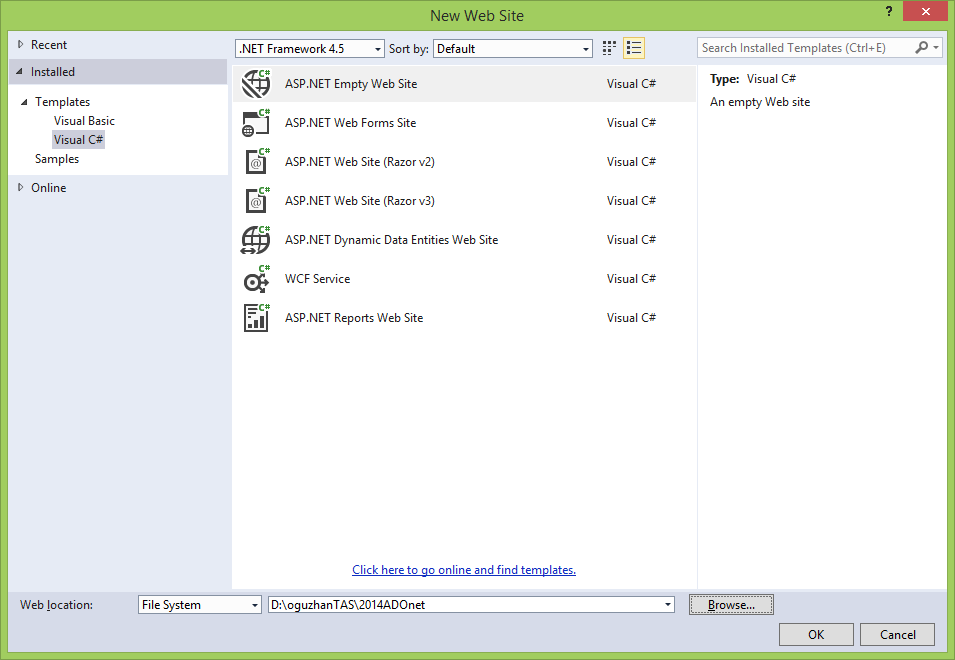Select the Installed category
Viewport: 955px width, 660px height.
(118, 72)
